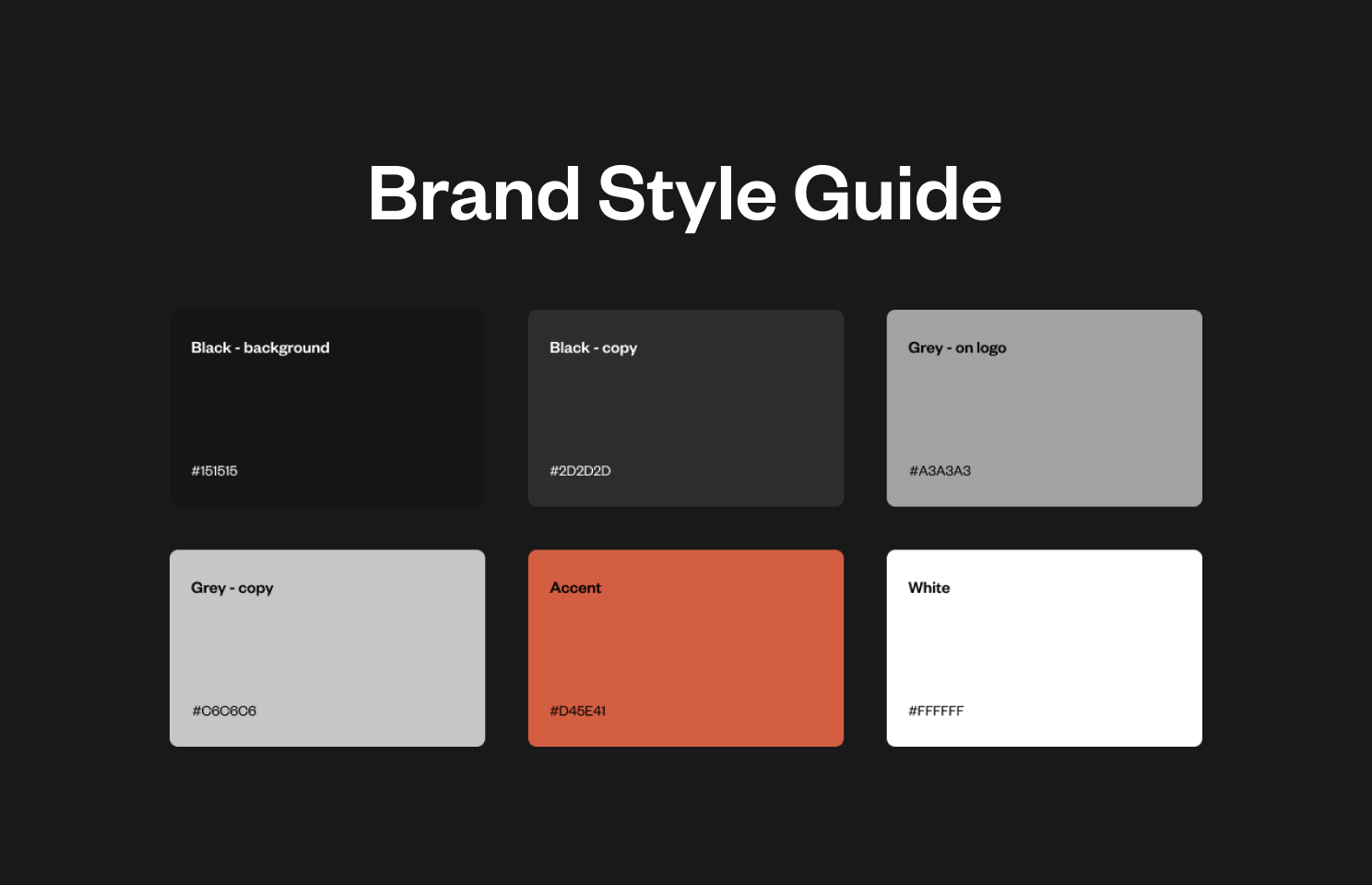The width and height of the screenshot is (1372, 885).
Task: Click the #2D2D2D hex code
Action: 580,470
